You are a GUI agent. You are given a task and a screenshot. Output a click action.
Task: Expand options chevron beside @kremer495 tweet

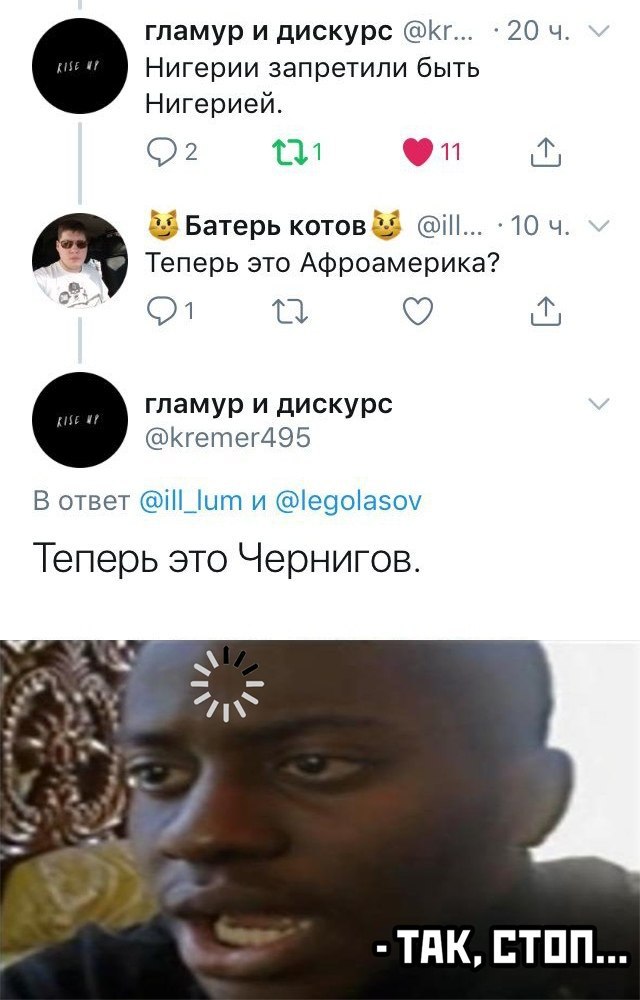pyautogui.click(x=600, y=404)
